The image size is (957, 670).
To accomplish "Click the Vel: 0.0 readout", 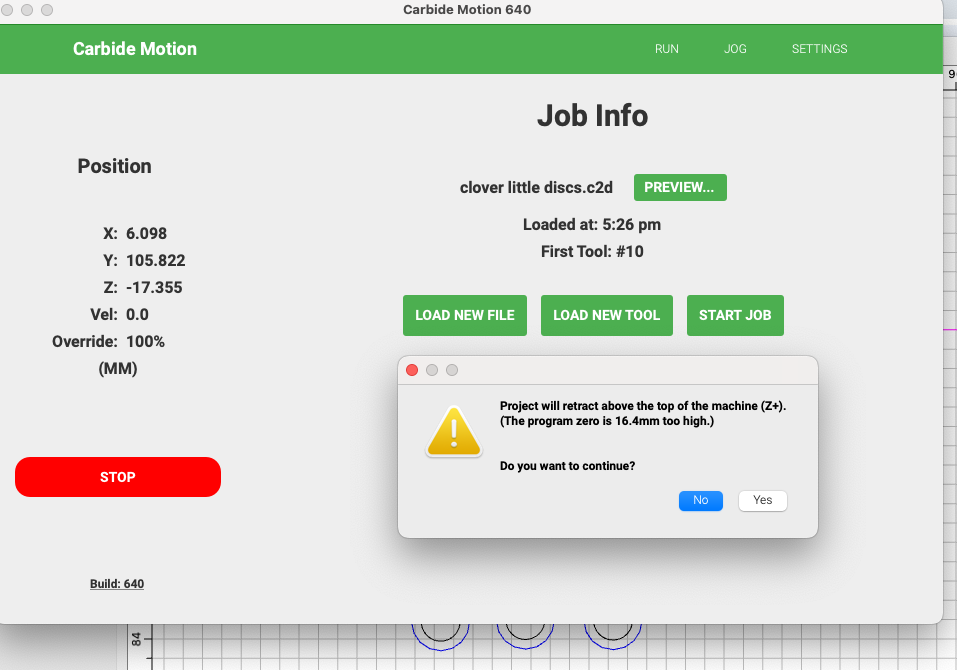I will click(120, 315).
